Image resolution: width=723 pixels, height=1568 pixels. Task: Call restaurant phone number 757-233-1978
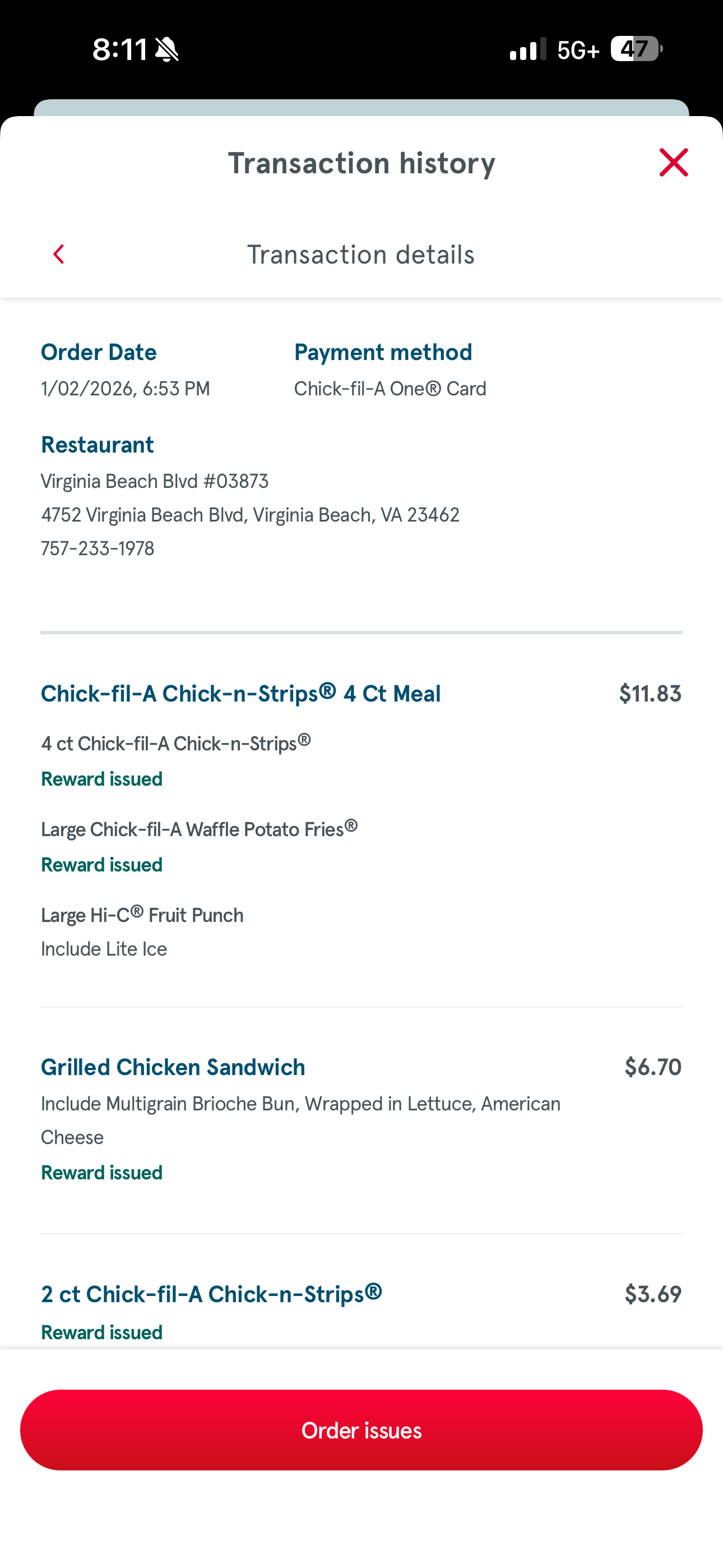(x=98, y=548)
